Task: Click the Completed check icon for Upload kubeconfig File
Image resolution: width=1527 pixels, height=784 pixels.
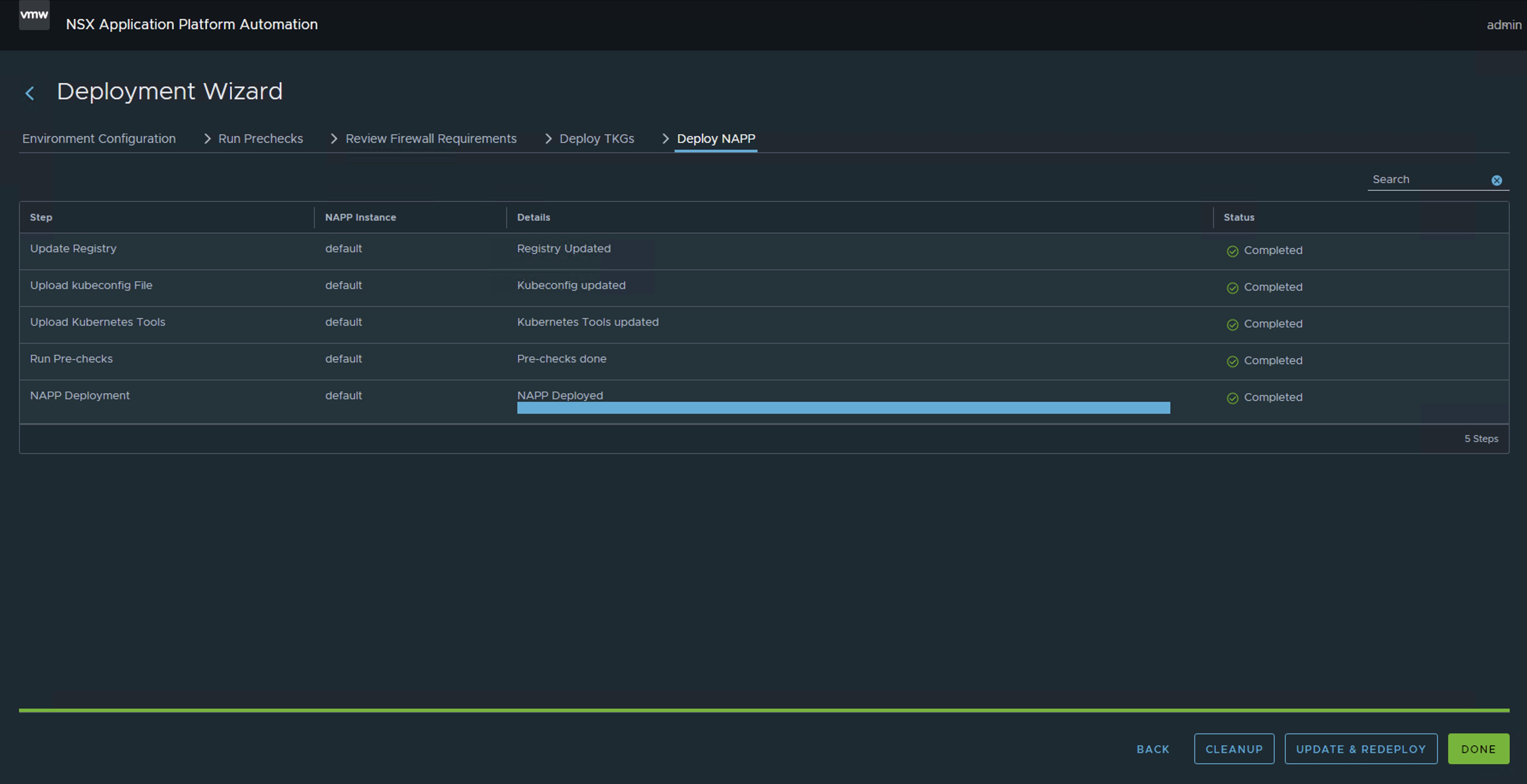Action: 1232,288
